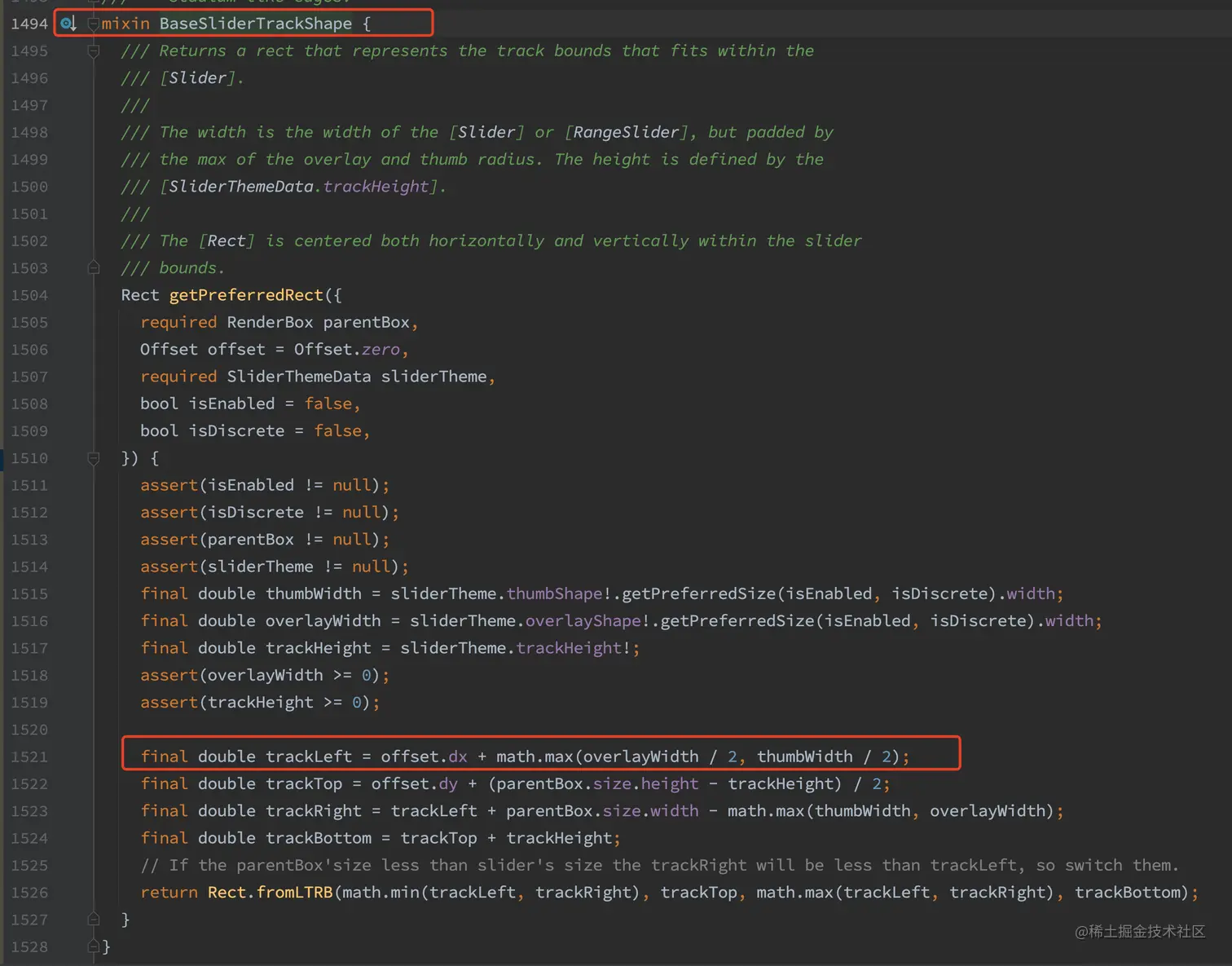Click the mixin end fold marker on line 1528
Screen dimensions: 1232x966
94,946
